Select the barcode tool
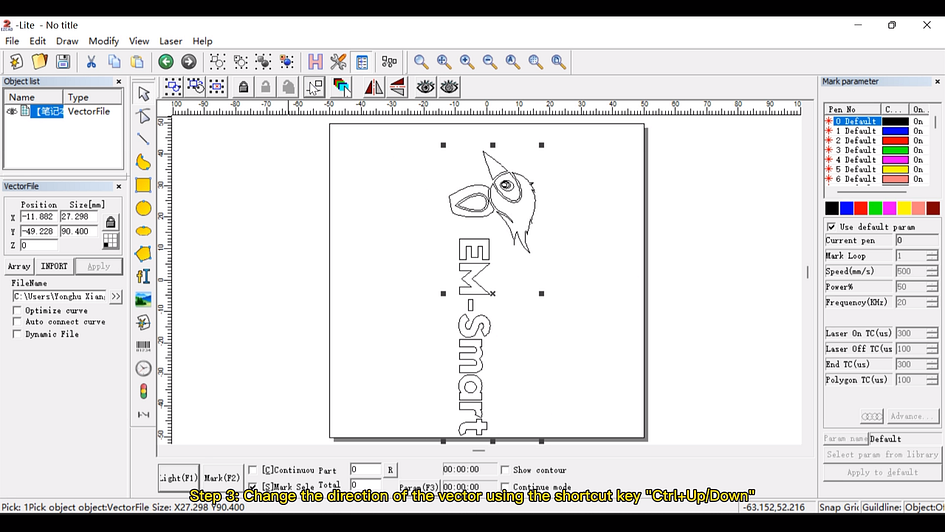Screen dimensions: 945x532 (143, 346)
